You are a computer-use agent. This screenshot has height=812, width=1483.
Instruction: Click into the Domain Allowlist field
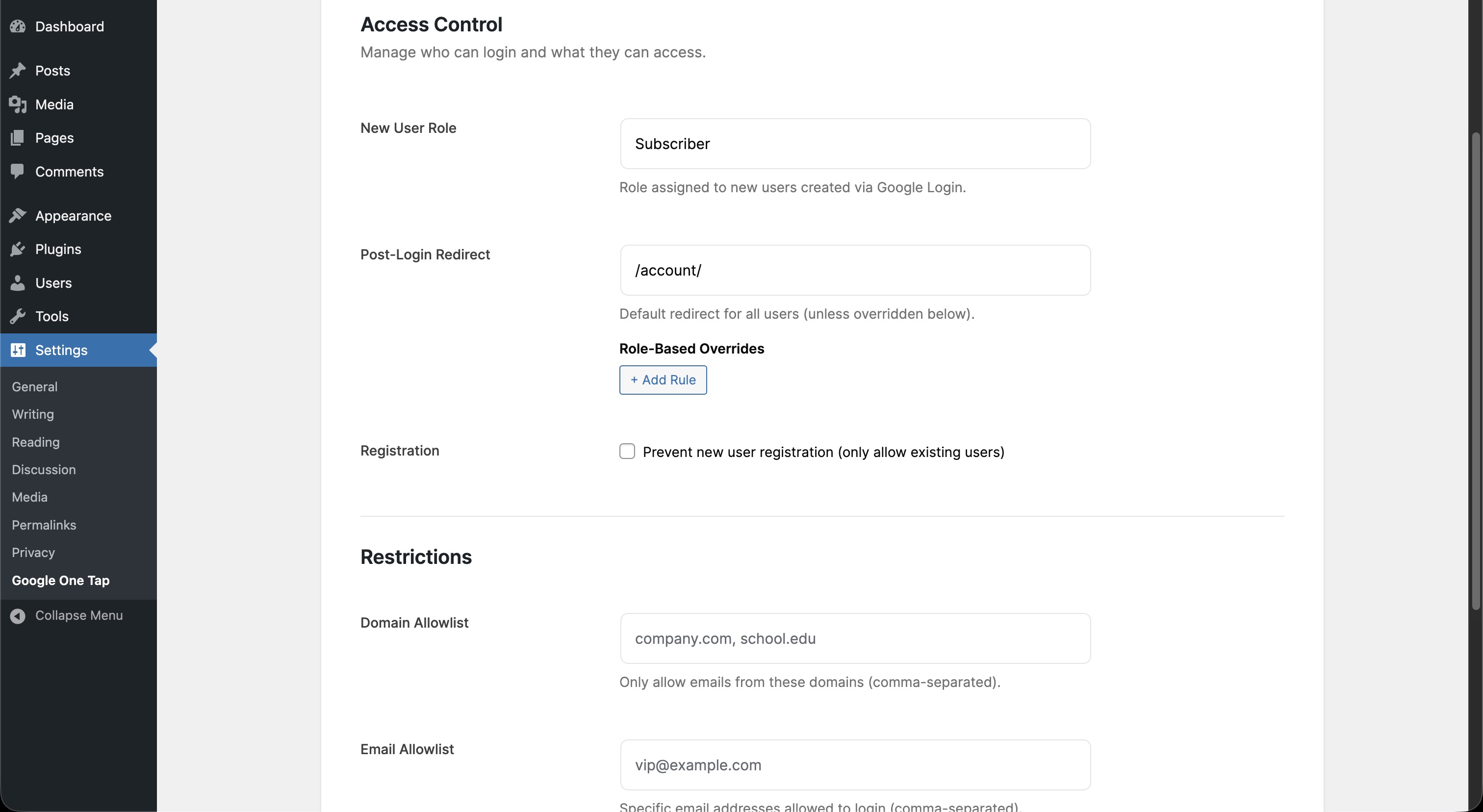click(x=855, y=638)
